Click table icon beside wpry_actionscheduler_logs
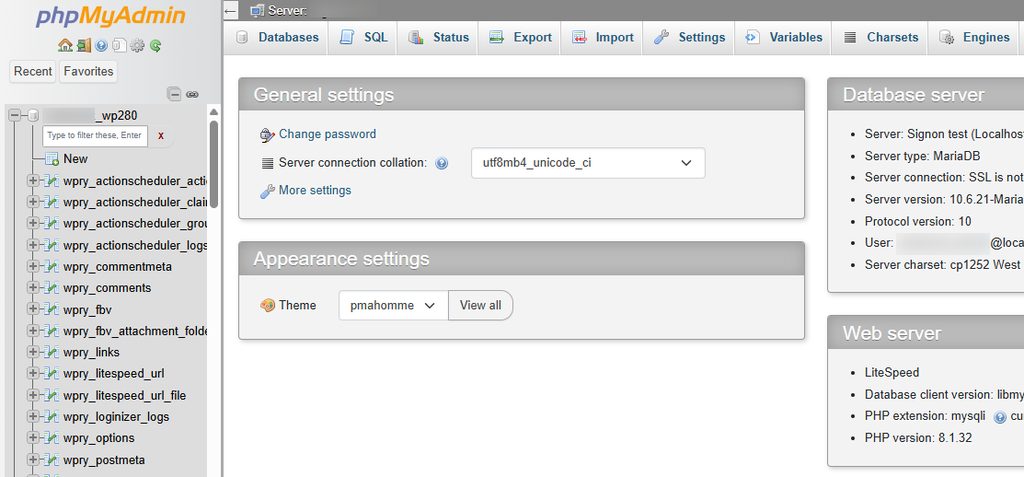 tap(52, 245)
